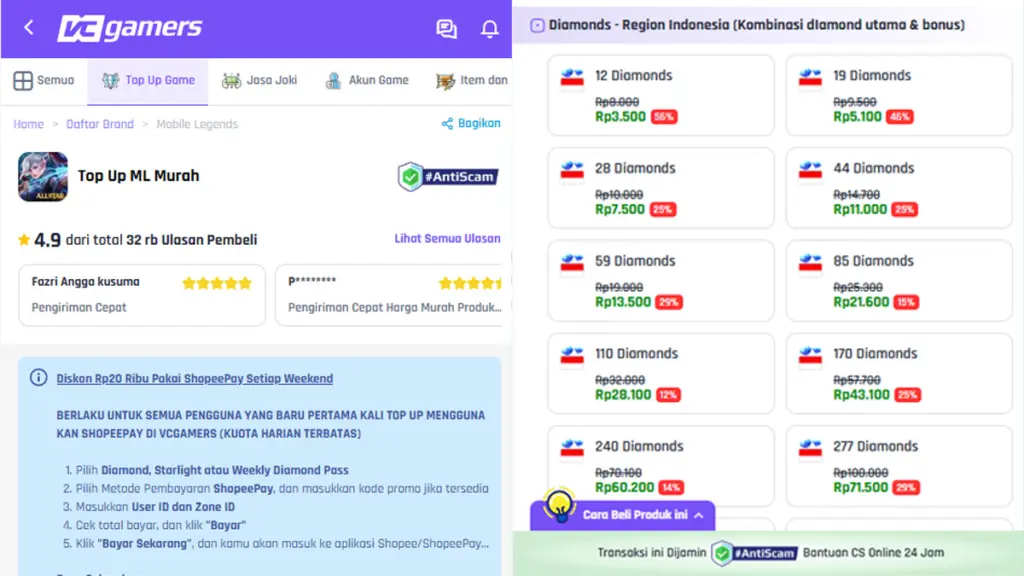Click the info icon in promo box

pos(39,377)
